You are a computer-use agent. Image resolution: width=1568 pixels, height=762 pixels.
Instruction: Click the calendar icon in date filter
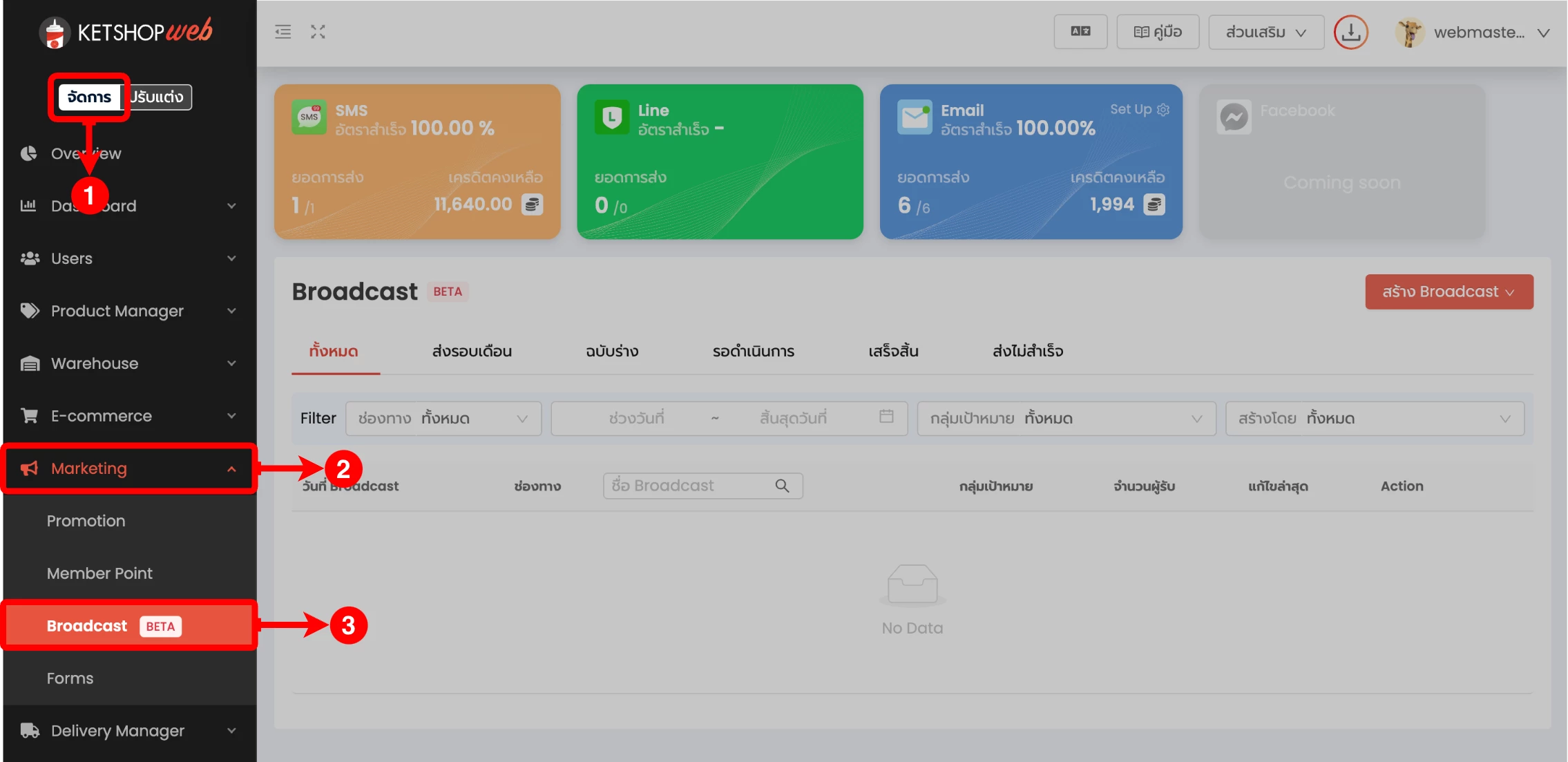(x=886, y=417)
